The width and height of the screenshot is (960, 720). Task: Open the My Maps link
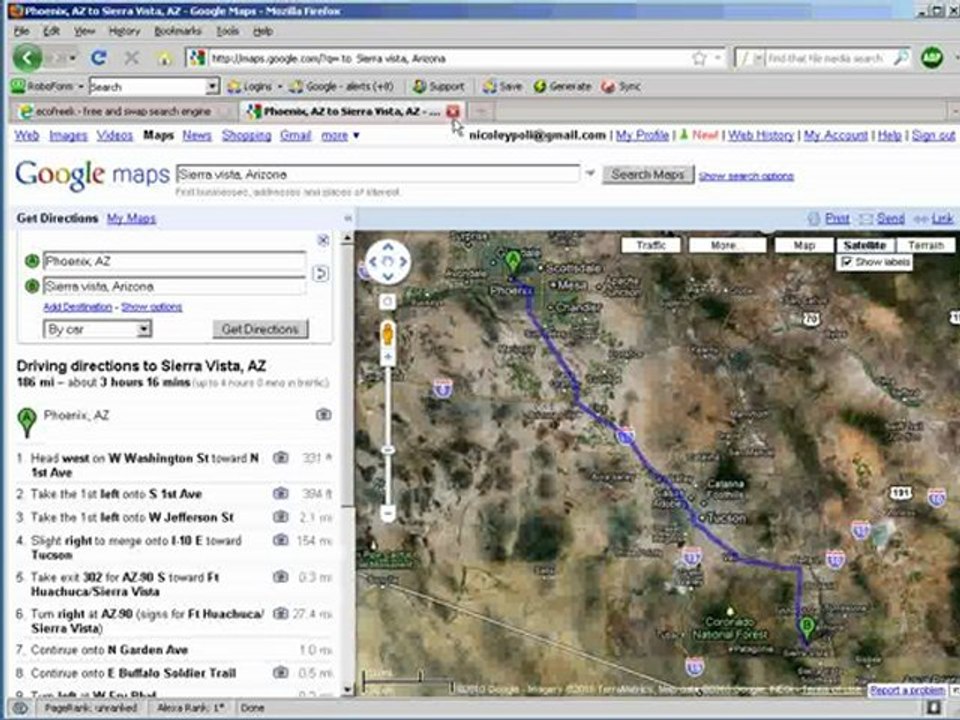131,218
